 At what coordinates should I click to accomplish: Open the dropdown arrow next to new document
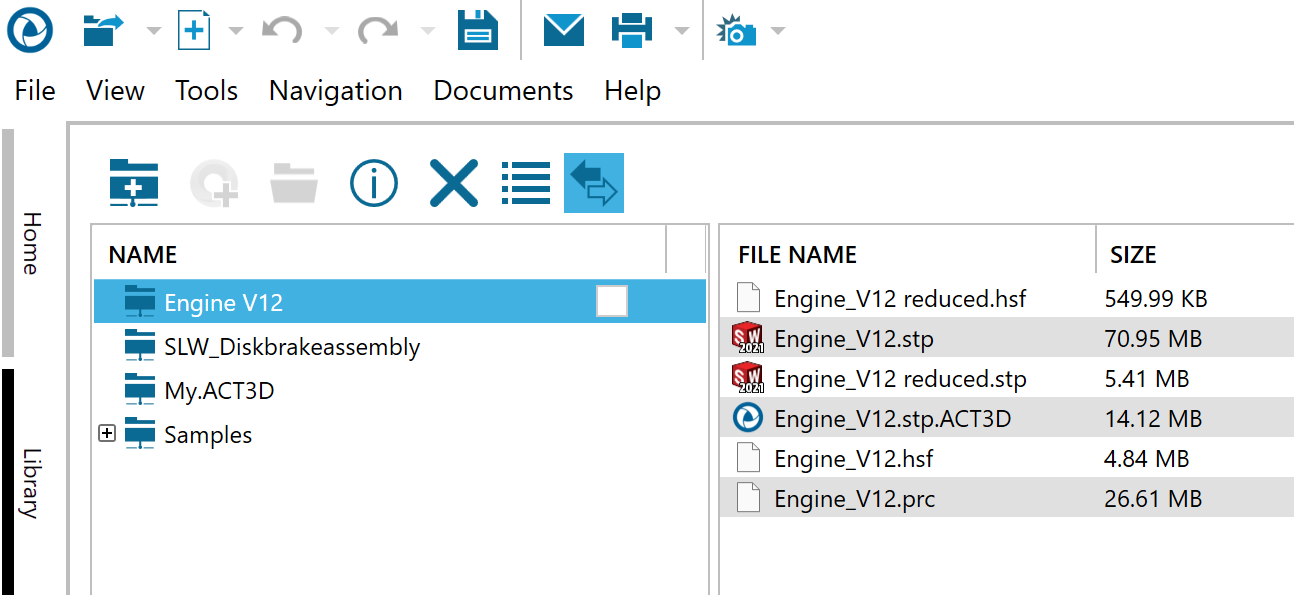236,30
